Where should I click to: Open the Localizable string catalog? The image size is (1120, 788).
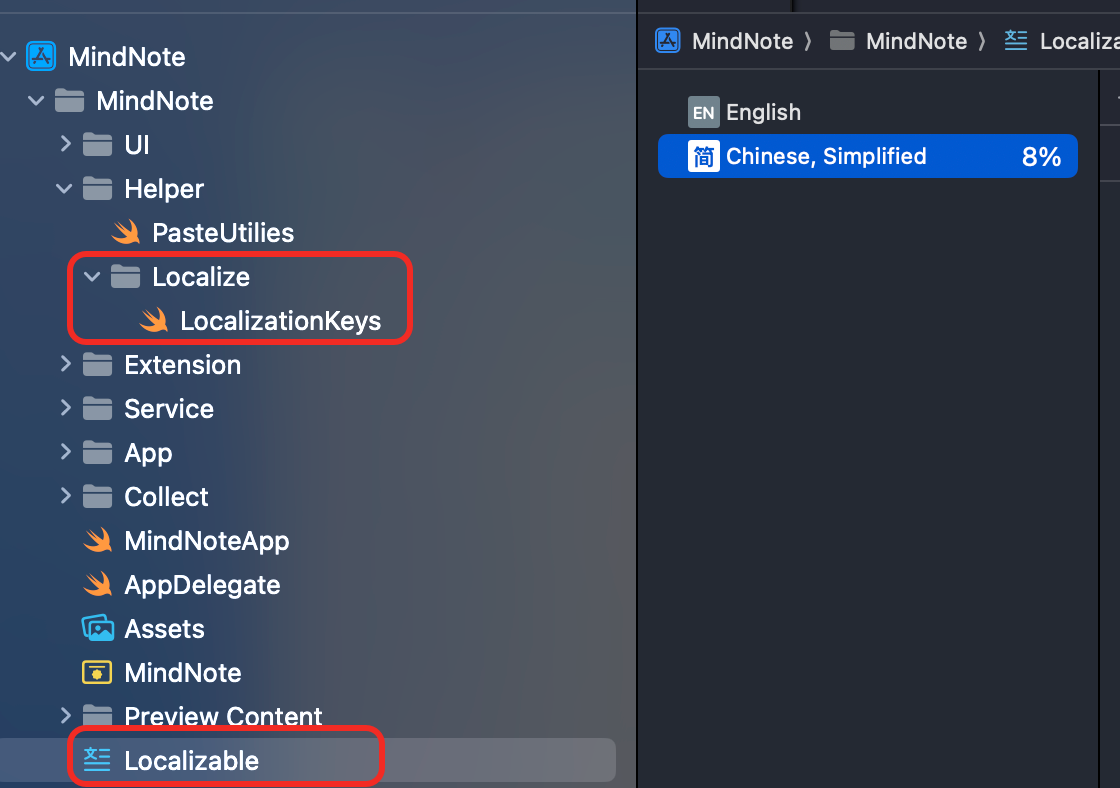pyautogui.click(x=191, y=761)
